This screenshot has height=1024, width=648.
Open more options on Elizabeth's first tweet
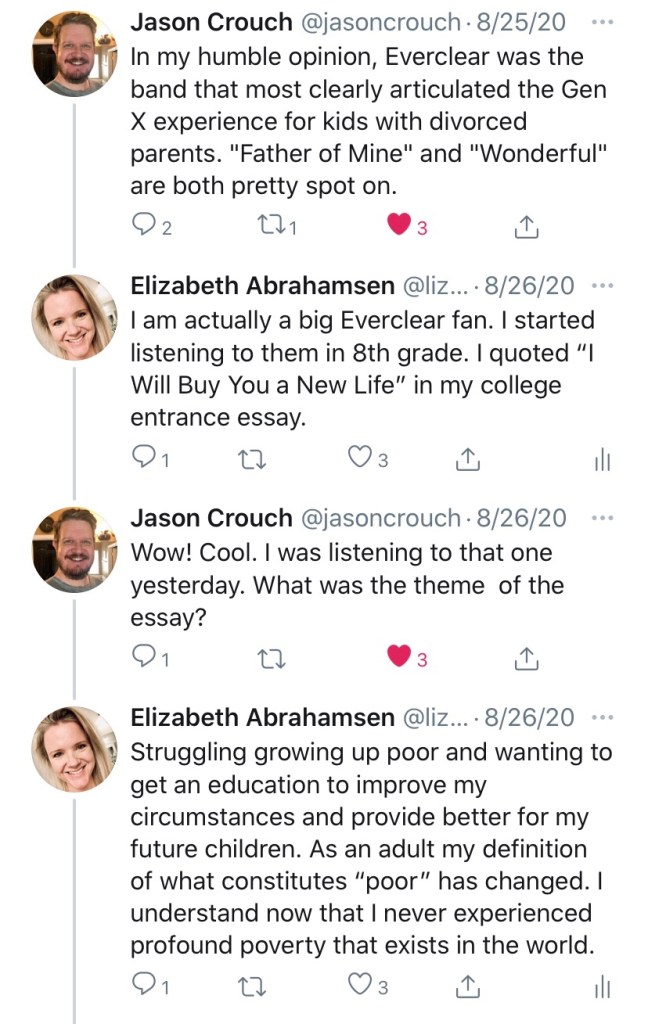[602, 286]
